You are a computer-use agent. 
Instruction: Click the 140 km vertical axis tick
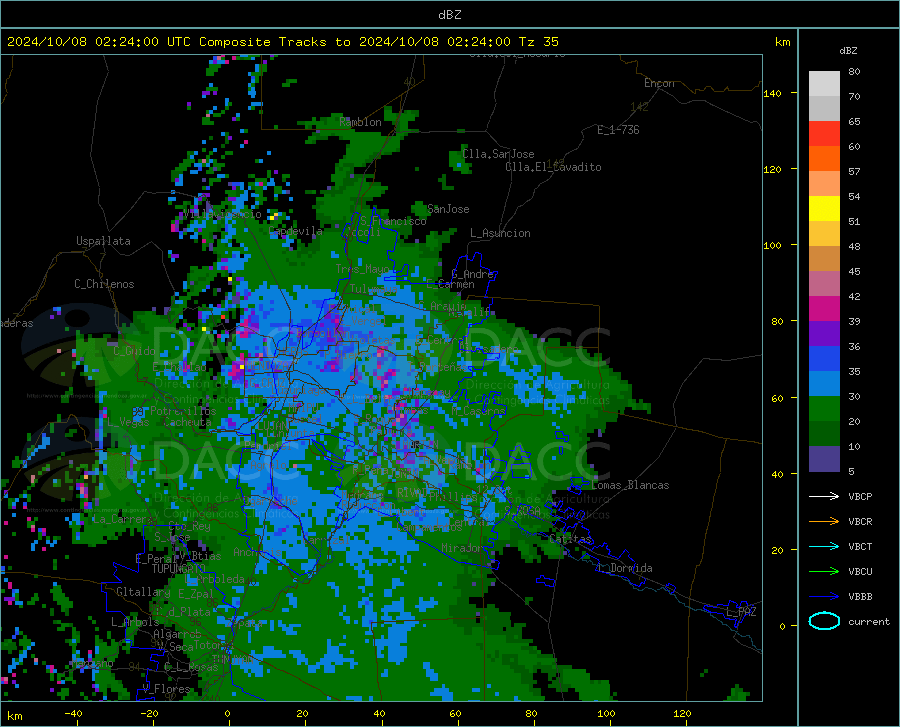point(772,93)
